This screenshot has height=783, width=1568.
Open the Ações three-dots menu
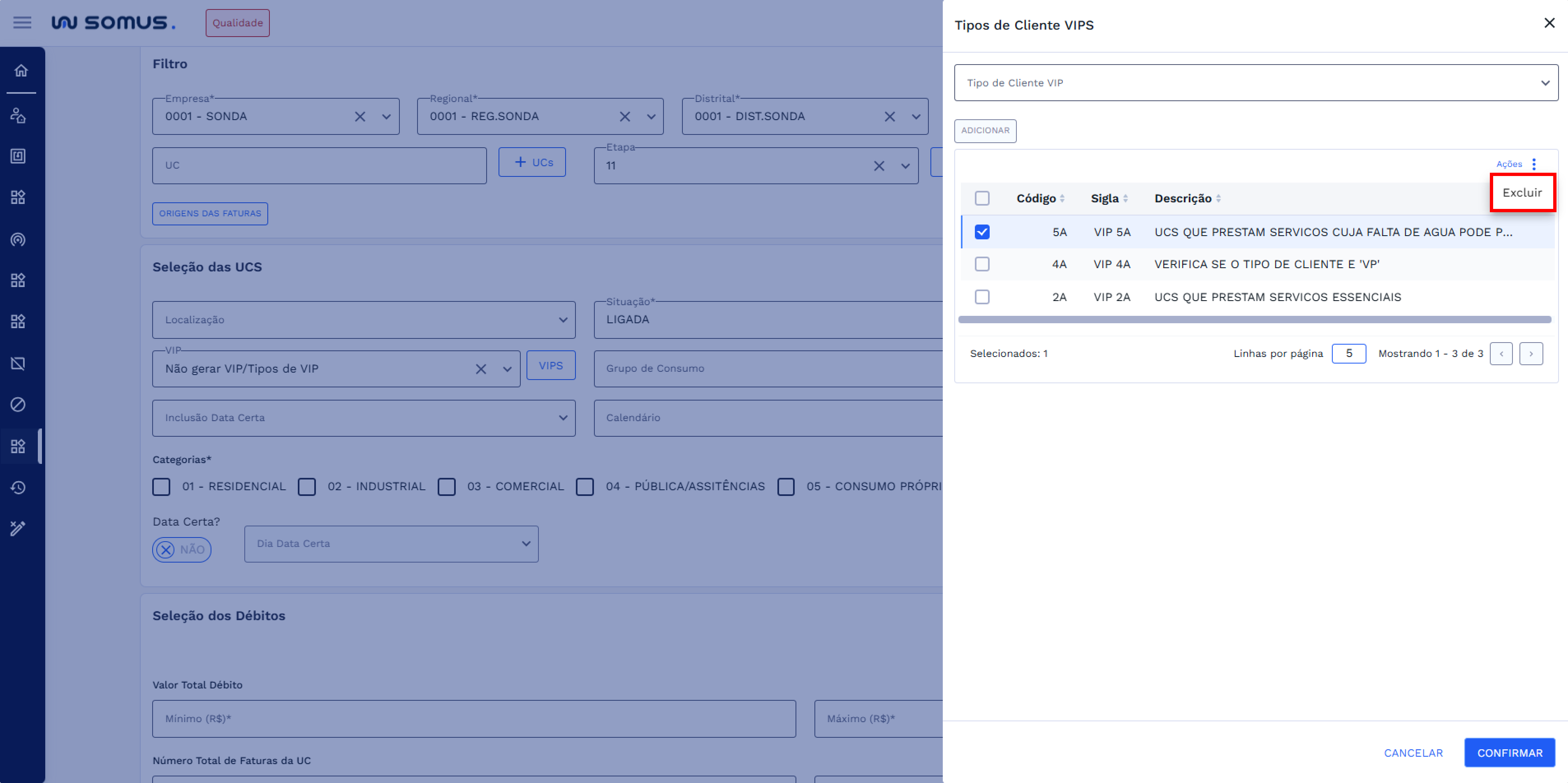pyautogui.click(x=1533, y=164)
